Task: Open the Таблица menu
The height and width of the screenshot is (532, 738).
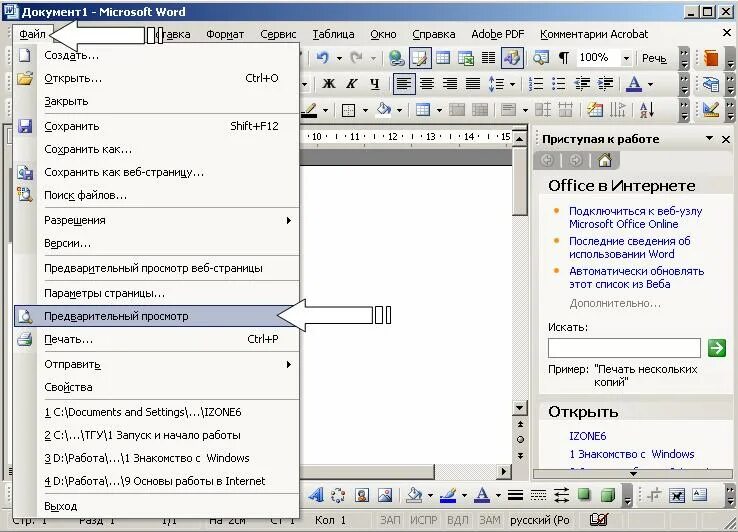Action: pyautogui.click(x=333, y=34)
